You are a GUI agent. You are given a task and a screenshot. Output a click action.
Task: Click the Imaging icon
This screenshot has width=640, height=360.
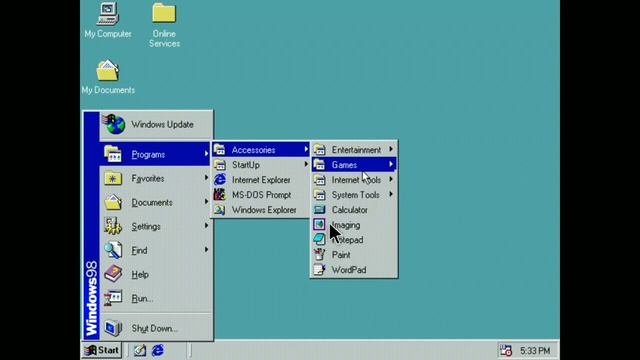point(319,224)
